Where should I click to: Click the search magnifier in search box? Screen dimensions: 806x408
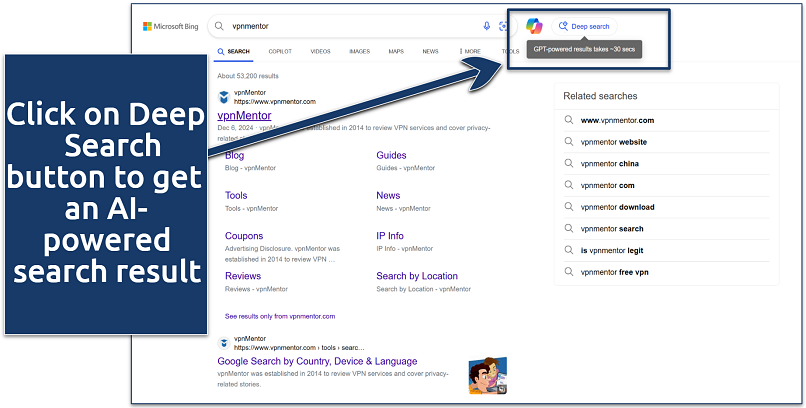[219, 26]
